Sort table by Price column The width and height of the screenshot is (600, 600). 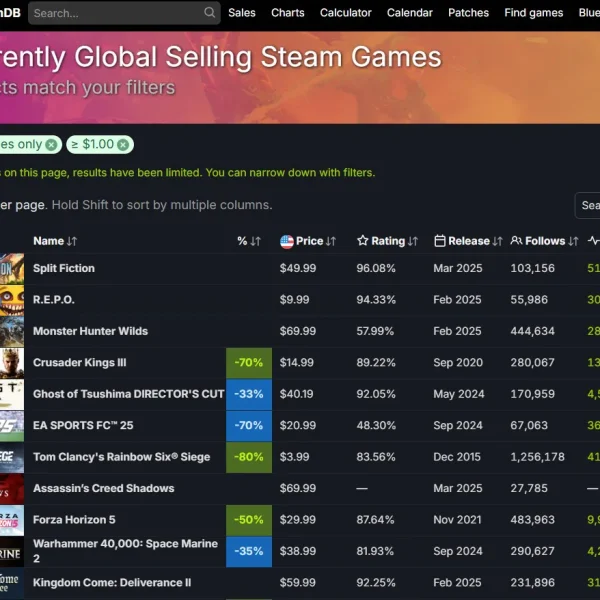316,241
